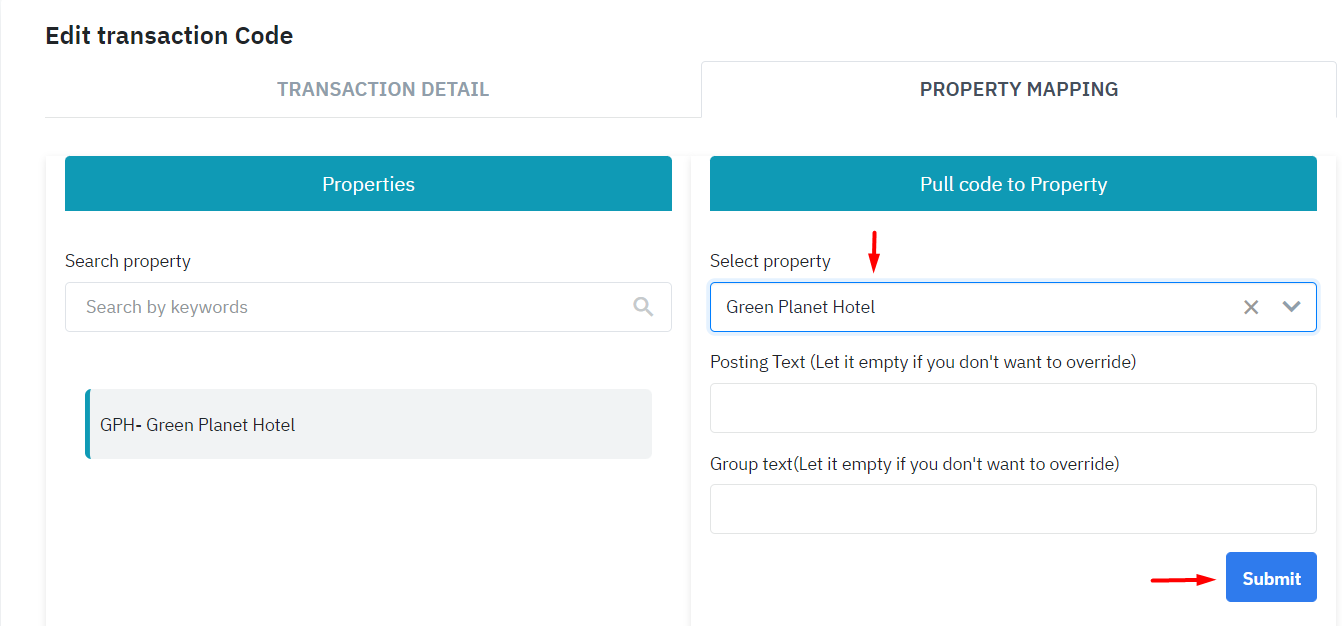Click the red arrow above property dropdown
Image resolution: width=1342 pixels, height=626 pixels.
873,251
